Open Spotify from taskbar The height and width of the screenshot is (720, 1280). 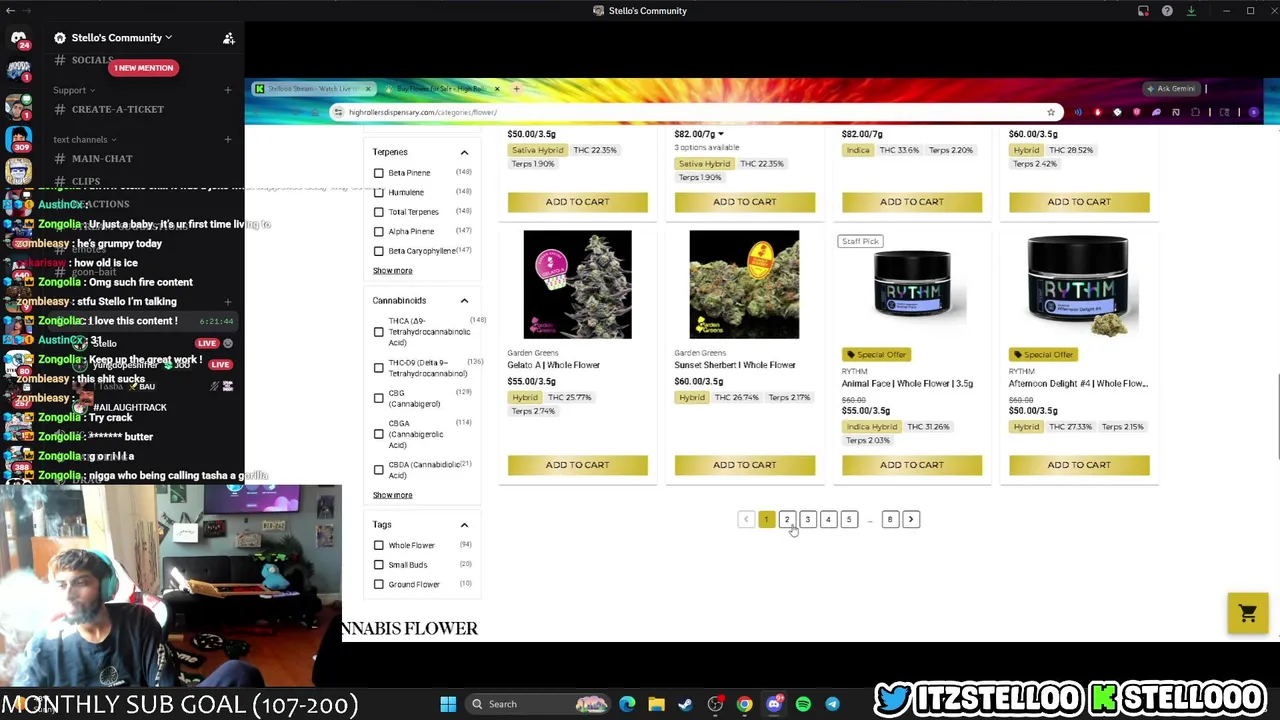803,704
